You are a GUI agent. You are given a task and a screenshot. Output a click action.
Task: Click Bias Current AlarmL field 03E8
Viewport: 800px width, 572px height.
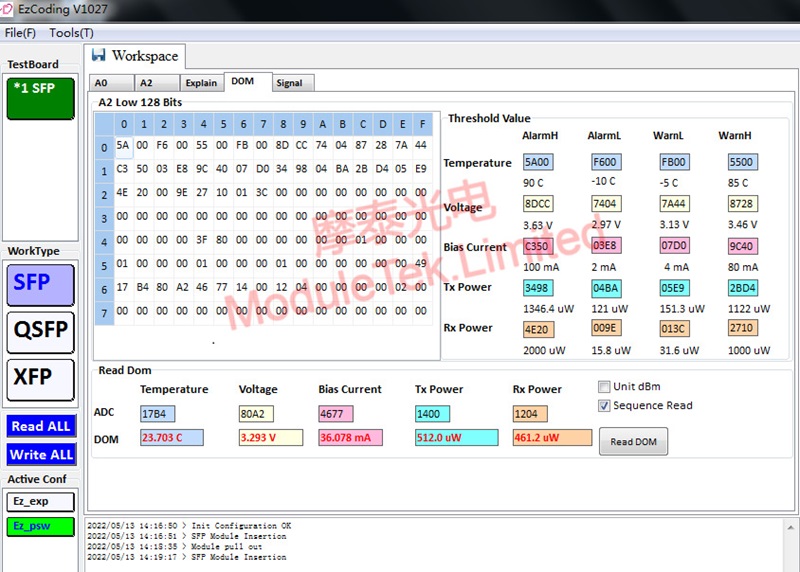(606, 246)
